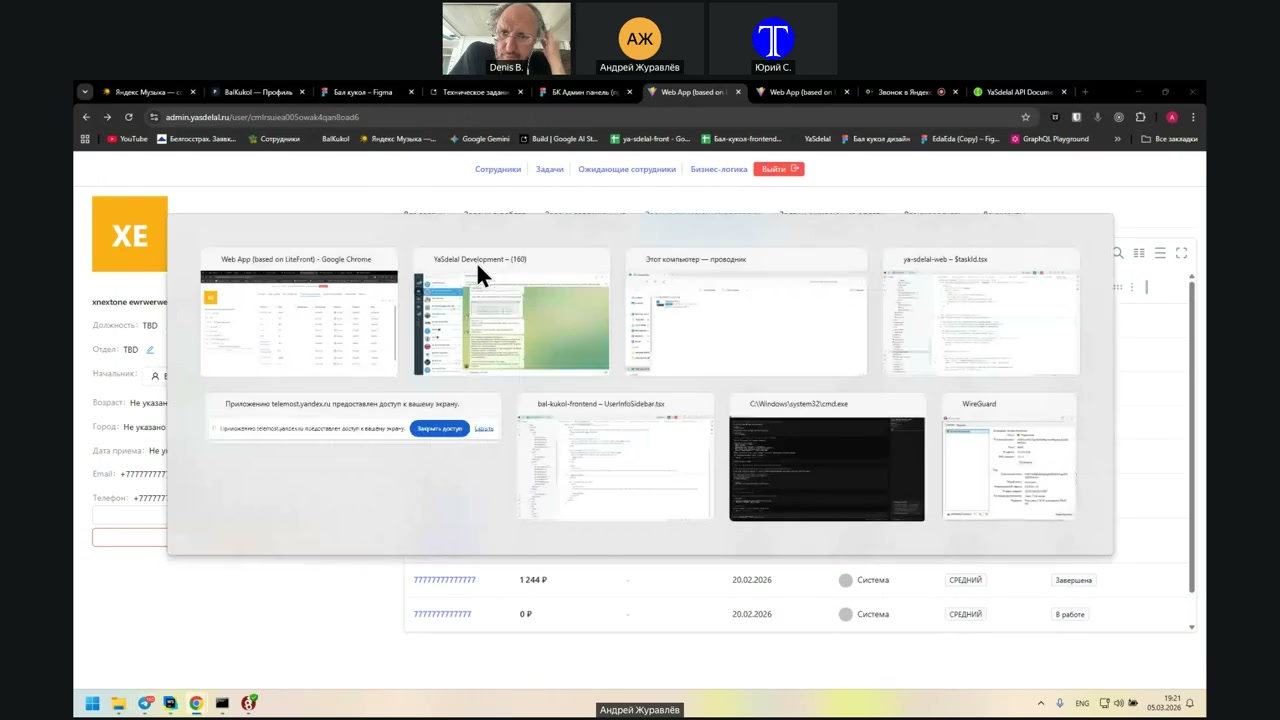Show hidden system tray icons
The image size is (1280, 720).
(1040, 703)
